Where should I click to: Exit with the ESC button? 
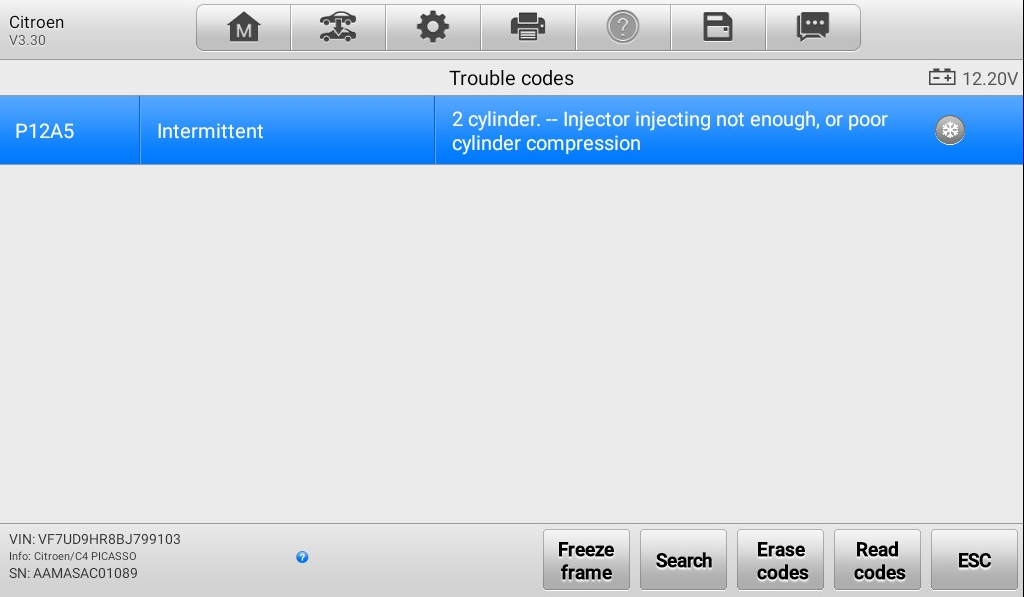[974, 560]
